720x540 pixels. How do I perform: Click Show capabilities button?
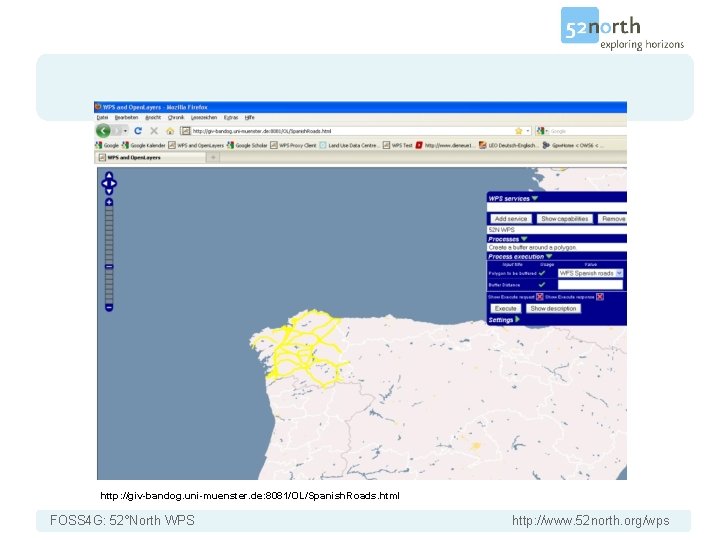(x=564, y=219)
